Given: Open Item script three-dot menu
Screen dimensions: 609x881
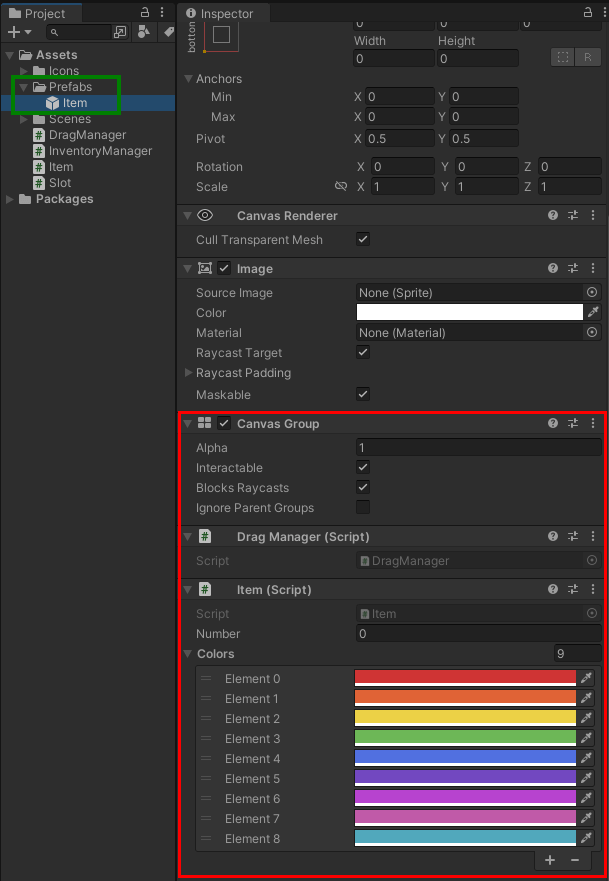Looking at the screenshot, I should [x=593, y=589].
